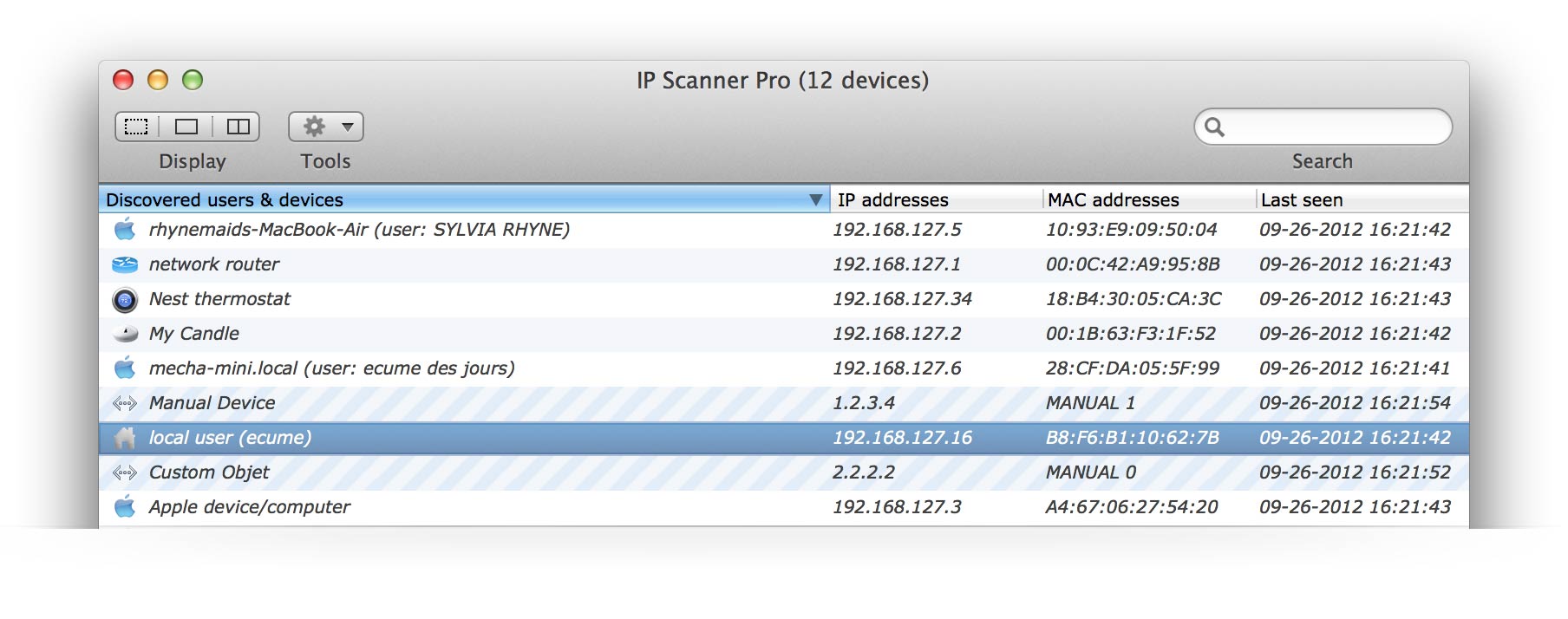The height and width of the screenshot is (619, 1568).
Task: Click IP address 192.168.127.16
Action: click(x=903, y=438)
